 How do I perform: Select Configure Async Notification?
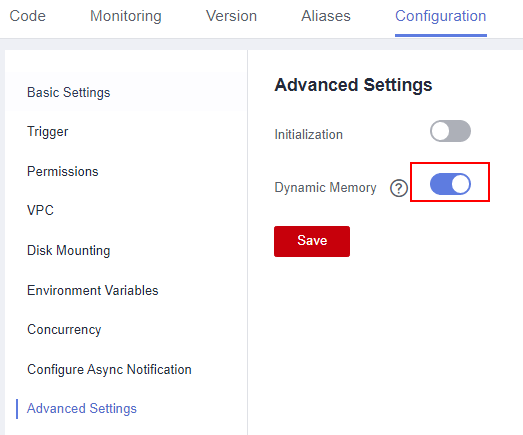coord(109,370)
